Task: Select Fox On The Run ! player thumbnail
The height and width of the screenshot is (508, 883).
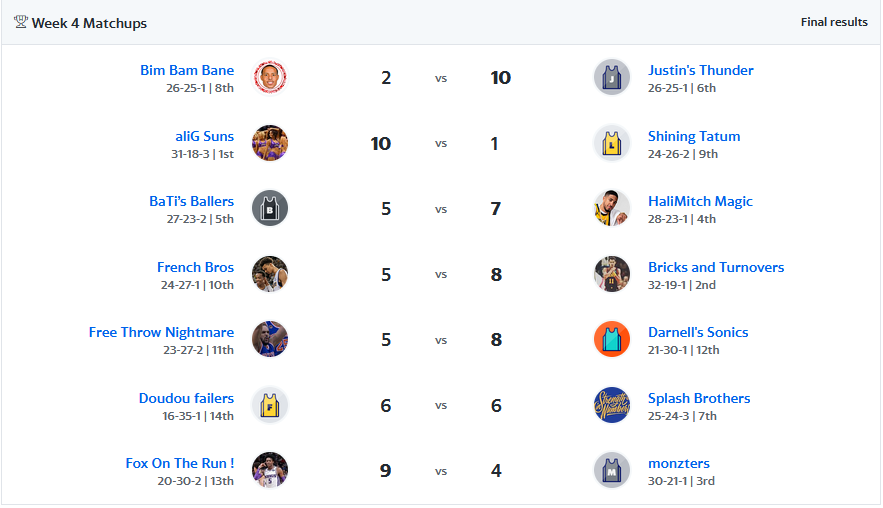Action: 270,470
